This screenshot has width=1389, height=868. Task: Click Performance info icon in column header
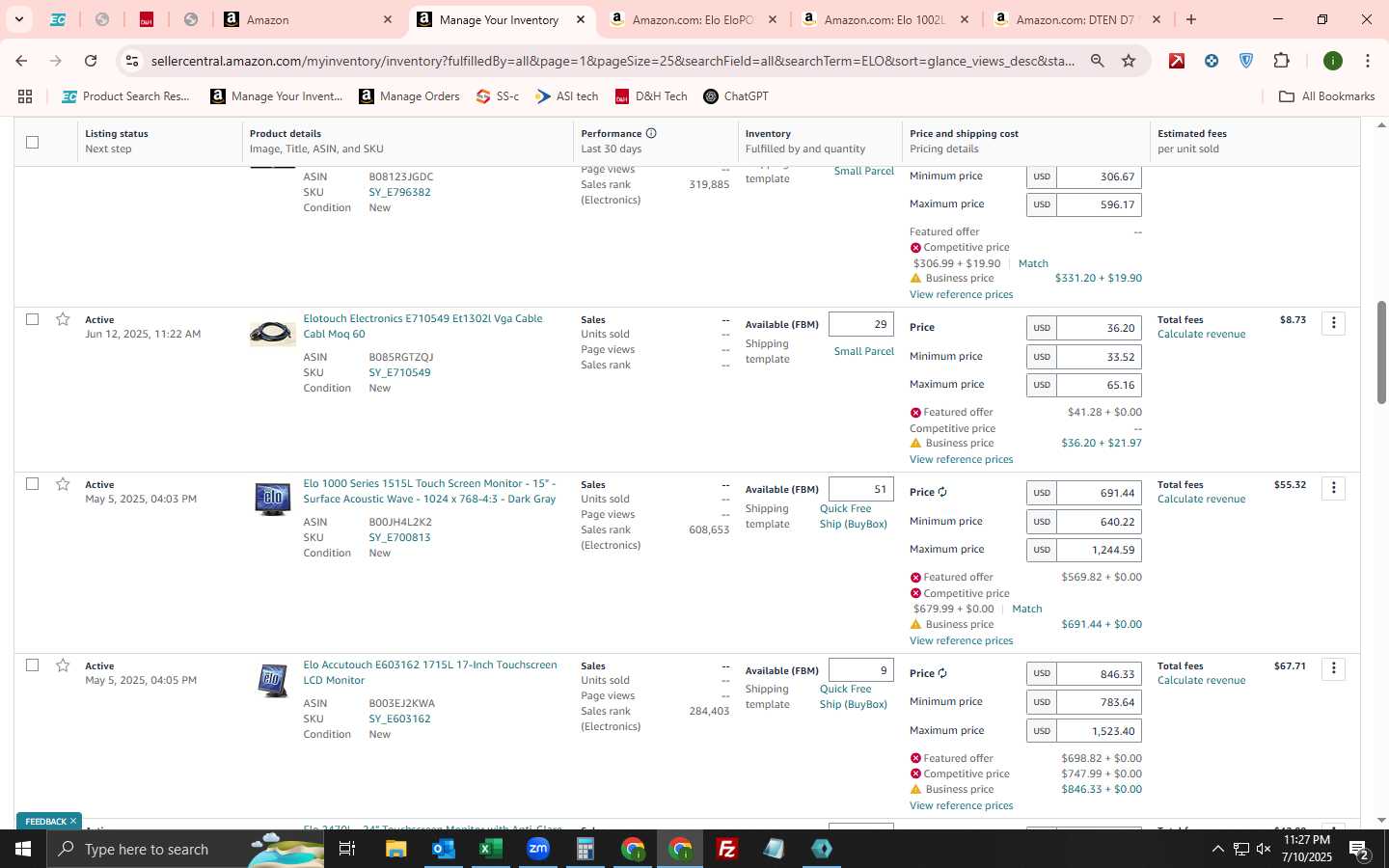(651, 133)
